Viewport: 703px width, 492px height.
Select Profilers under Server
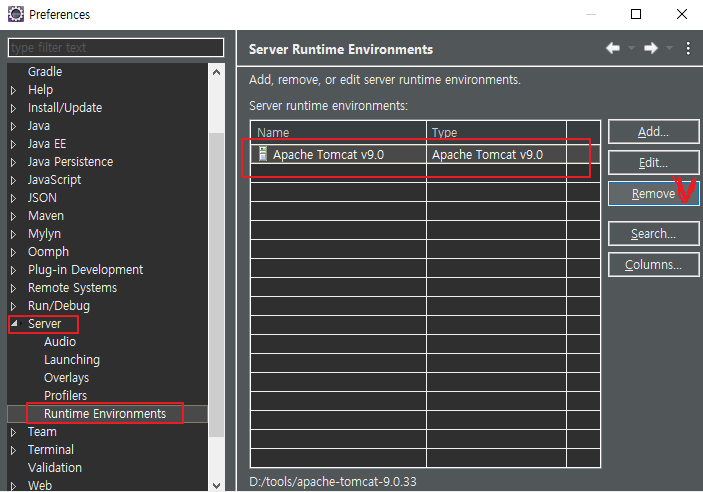65,396
